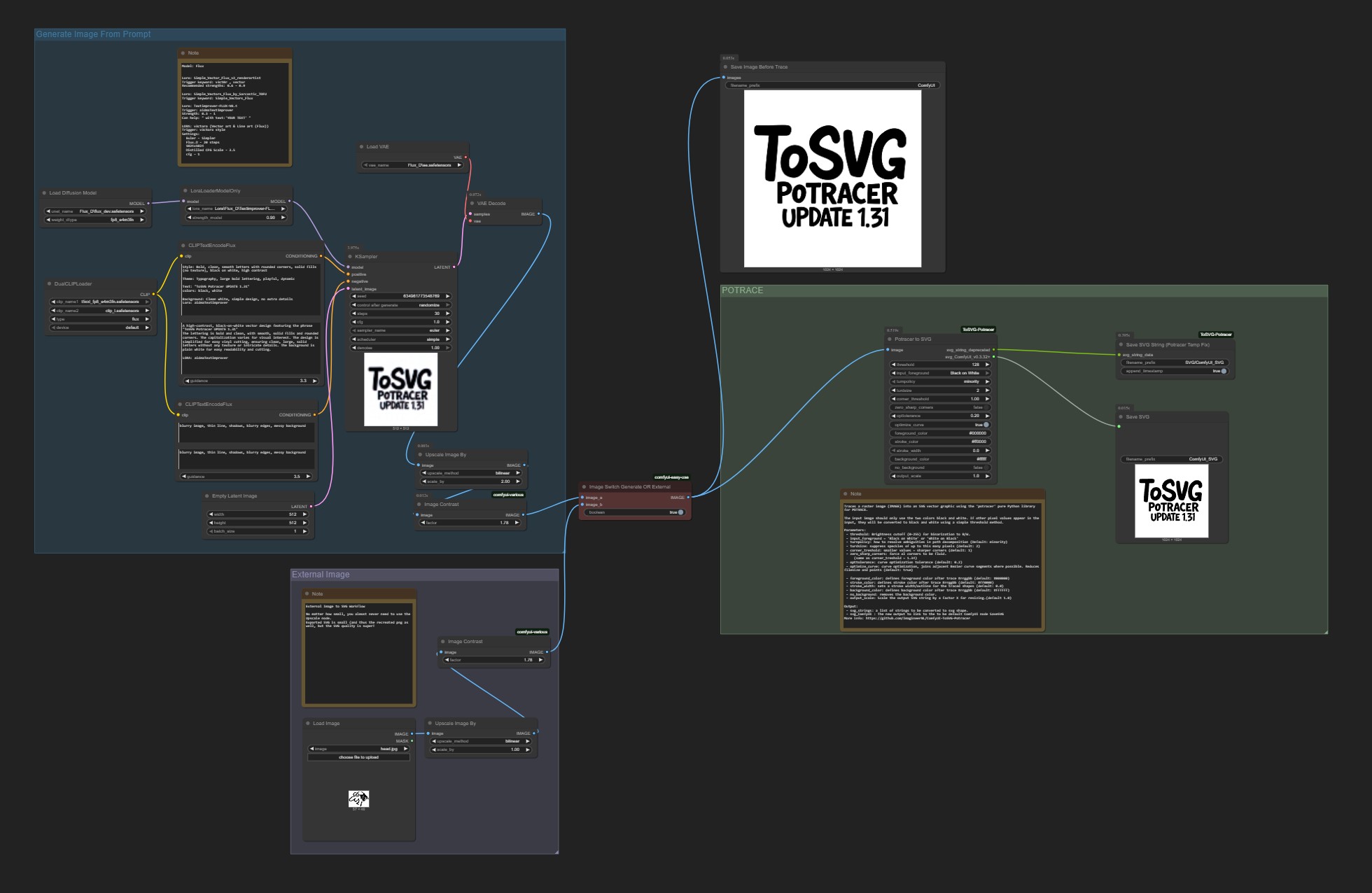Increase Empty Latent width with right arrow

click(304, 514)
